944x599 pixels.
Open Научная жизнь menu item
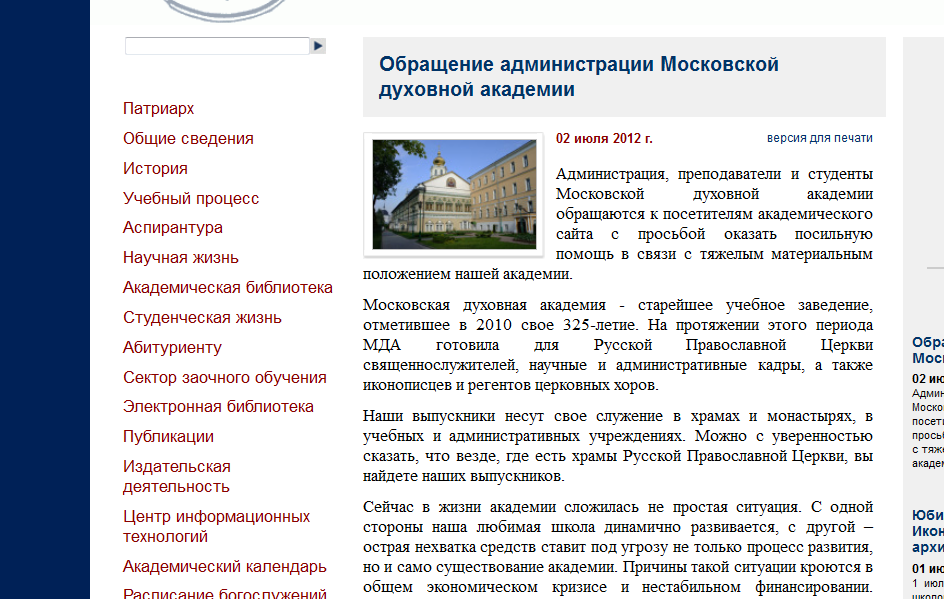(181, 257)
